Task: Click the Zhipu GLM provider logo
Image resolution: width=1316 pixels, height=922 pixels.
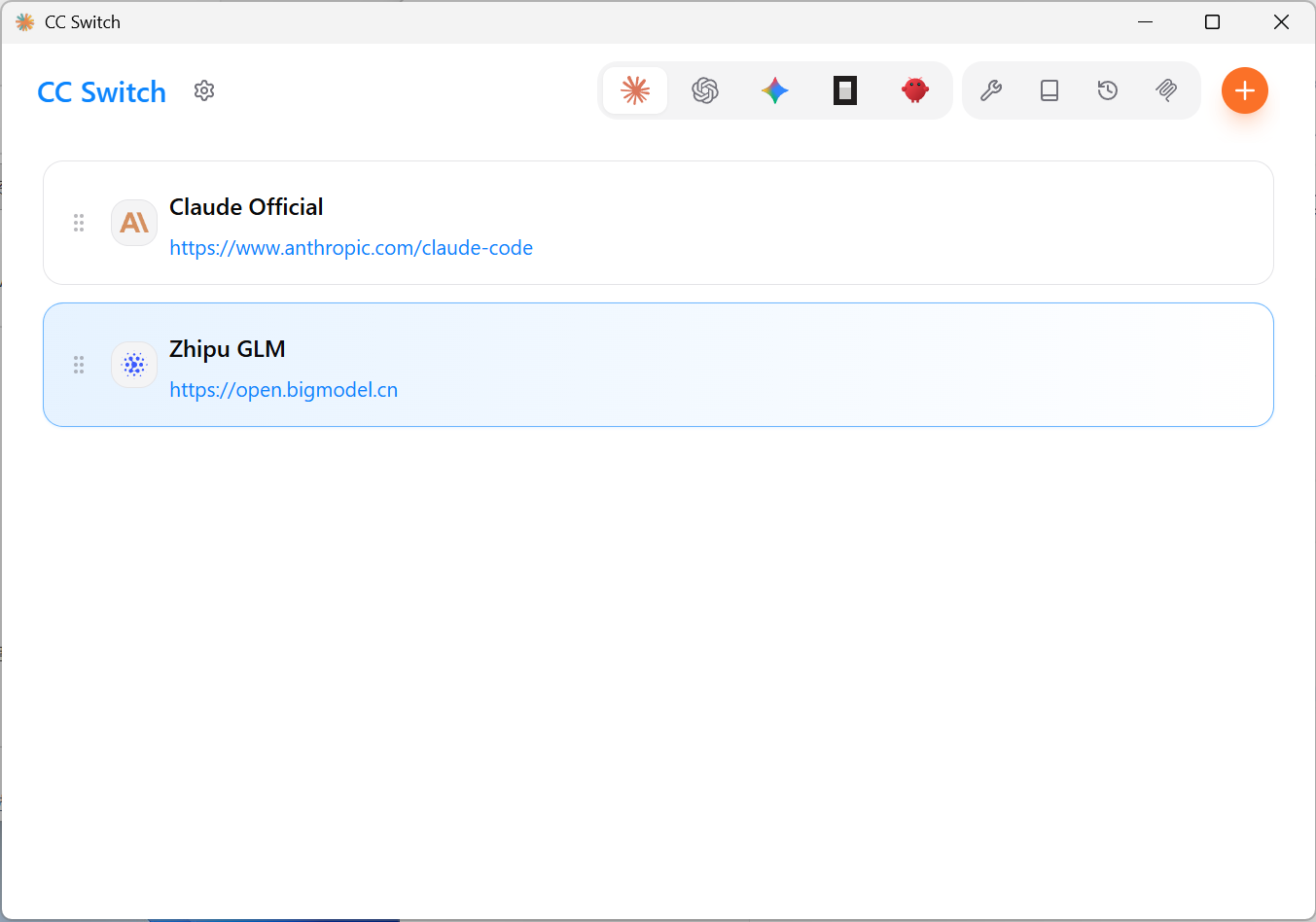Action: click(x=134, y=365)
